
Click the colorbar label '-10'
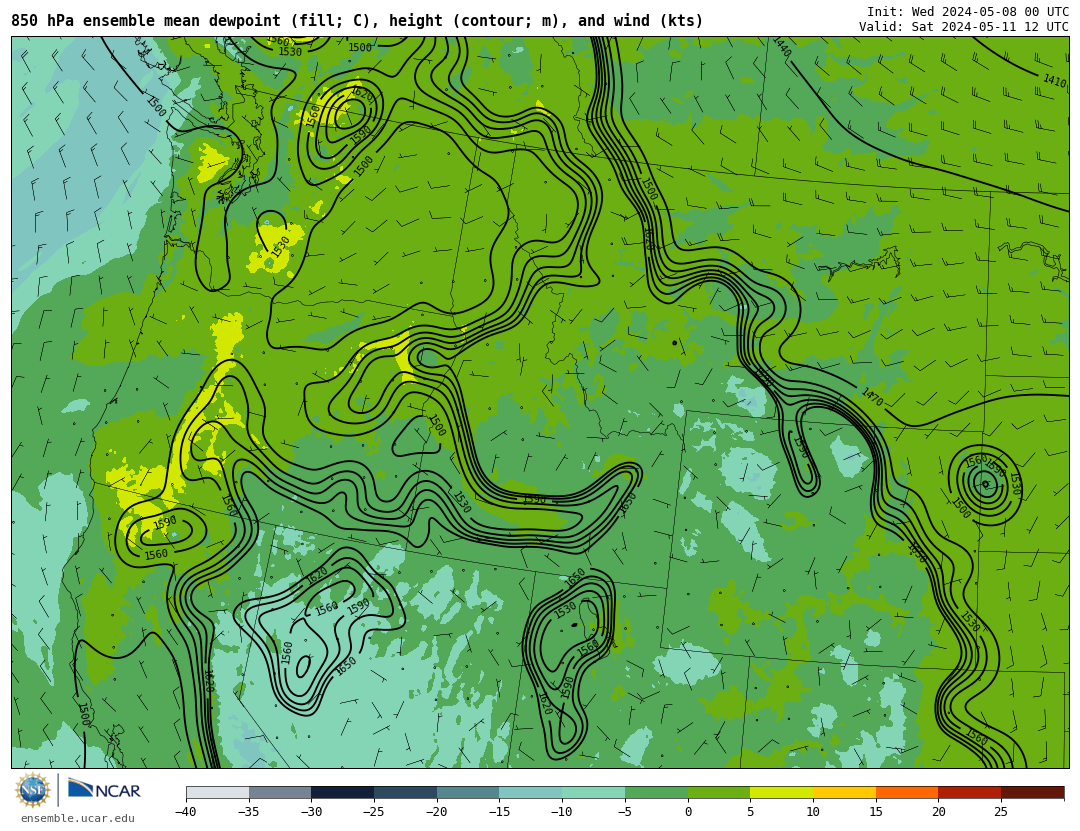point(561,812)
